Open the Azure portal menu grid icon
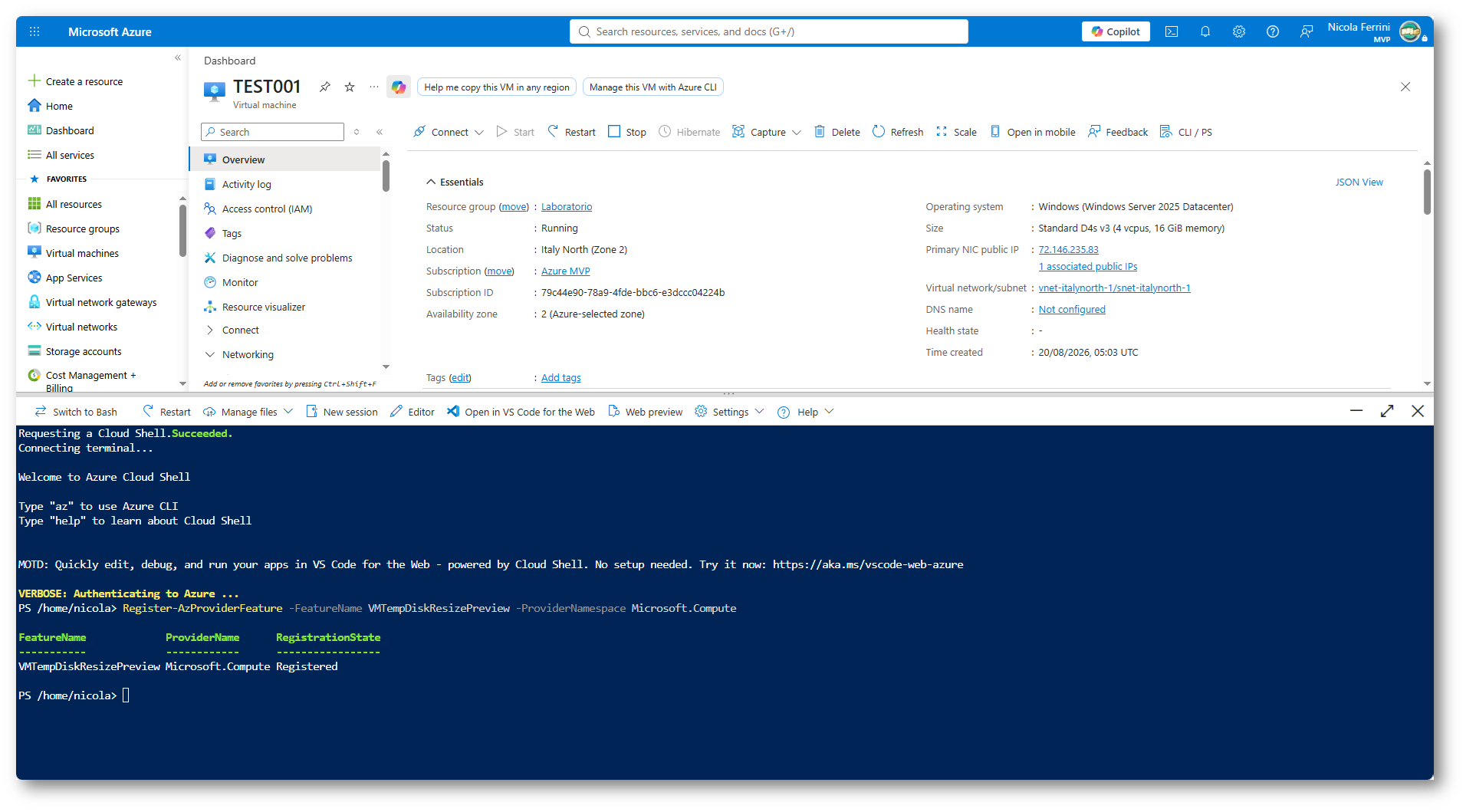Viewport: 1466px width, 812px height. pos(35,31)
